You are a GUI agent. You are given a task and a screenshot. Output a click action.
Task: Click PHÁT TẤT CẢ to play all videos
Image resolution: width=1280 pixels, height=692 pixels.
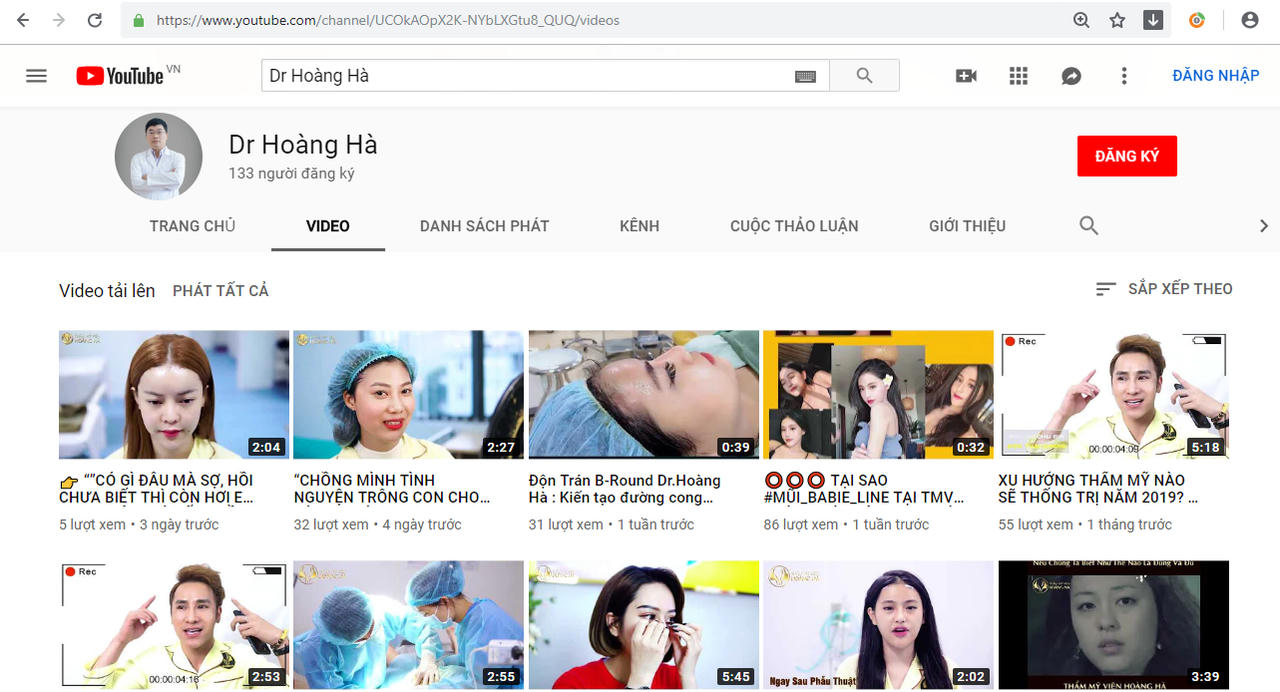click(220, 290)
